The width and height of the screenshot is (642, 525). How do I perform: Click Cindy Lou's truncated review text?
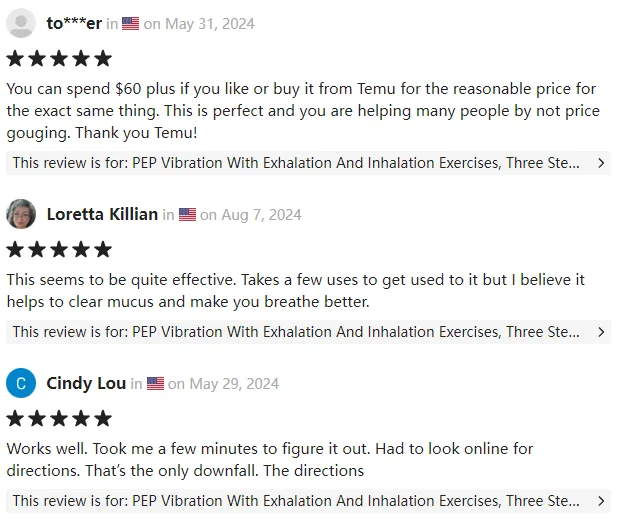(x=270, y=460)
